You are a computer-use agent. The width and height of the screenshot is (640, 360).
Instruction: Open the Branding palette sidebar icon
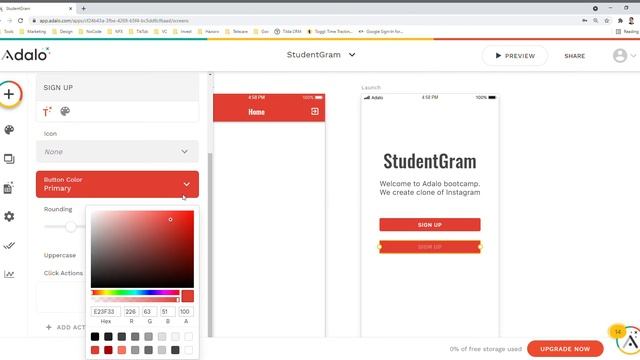tap(9, 130)
